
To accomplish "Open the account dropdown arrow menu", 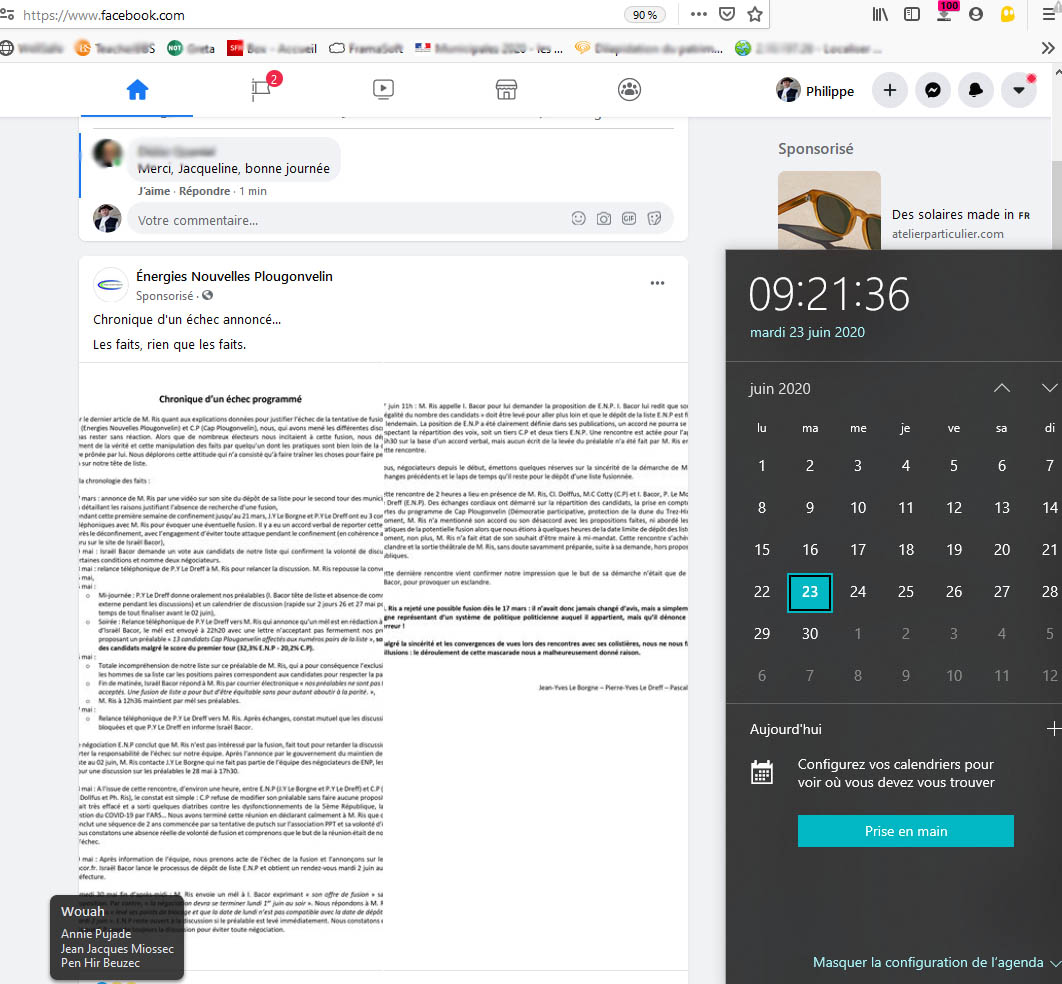I will [x=1019, y=90].
